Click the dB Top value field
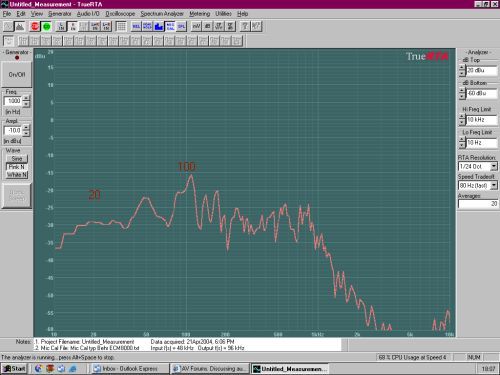This screenshot has height=375, width=500. click(x=482, y=70)
